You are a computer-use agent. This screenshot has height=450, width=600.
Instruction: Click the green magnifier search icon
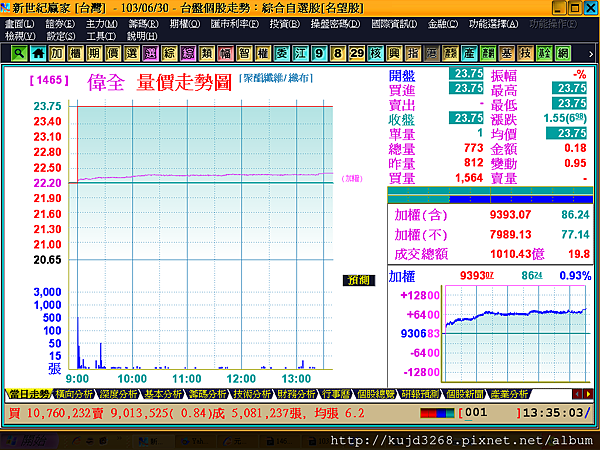[19, 53]
